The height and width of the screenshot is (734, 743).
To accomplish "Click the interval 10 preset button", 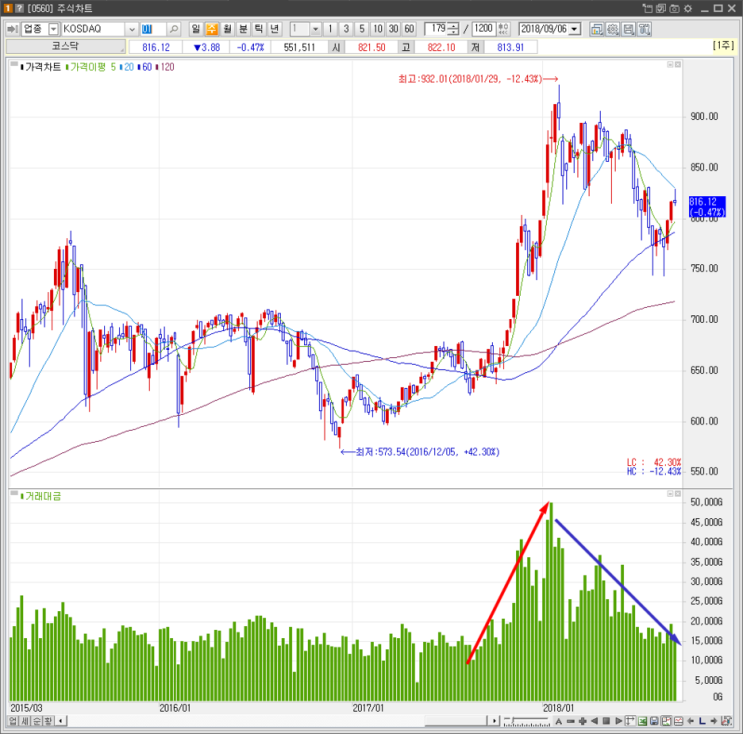I will click(378, 29).
